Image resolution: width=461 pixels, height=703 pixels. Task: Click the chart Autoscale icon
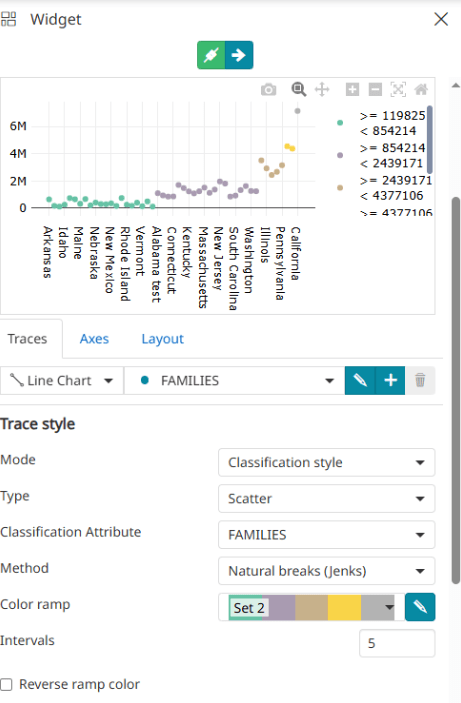pyautogui.click(x=398, y=90)
